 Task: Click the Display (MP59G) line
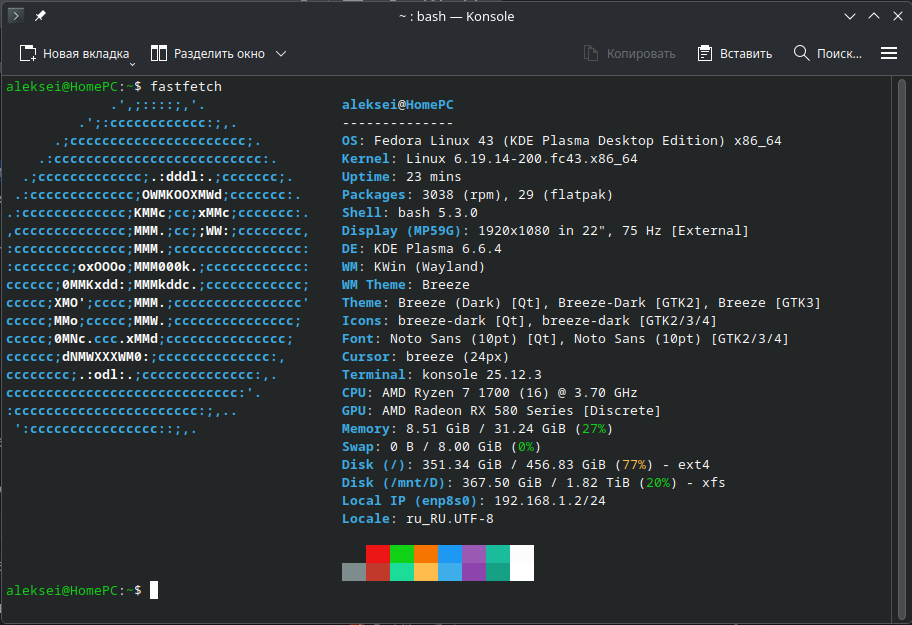click(545, 231)
